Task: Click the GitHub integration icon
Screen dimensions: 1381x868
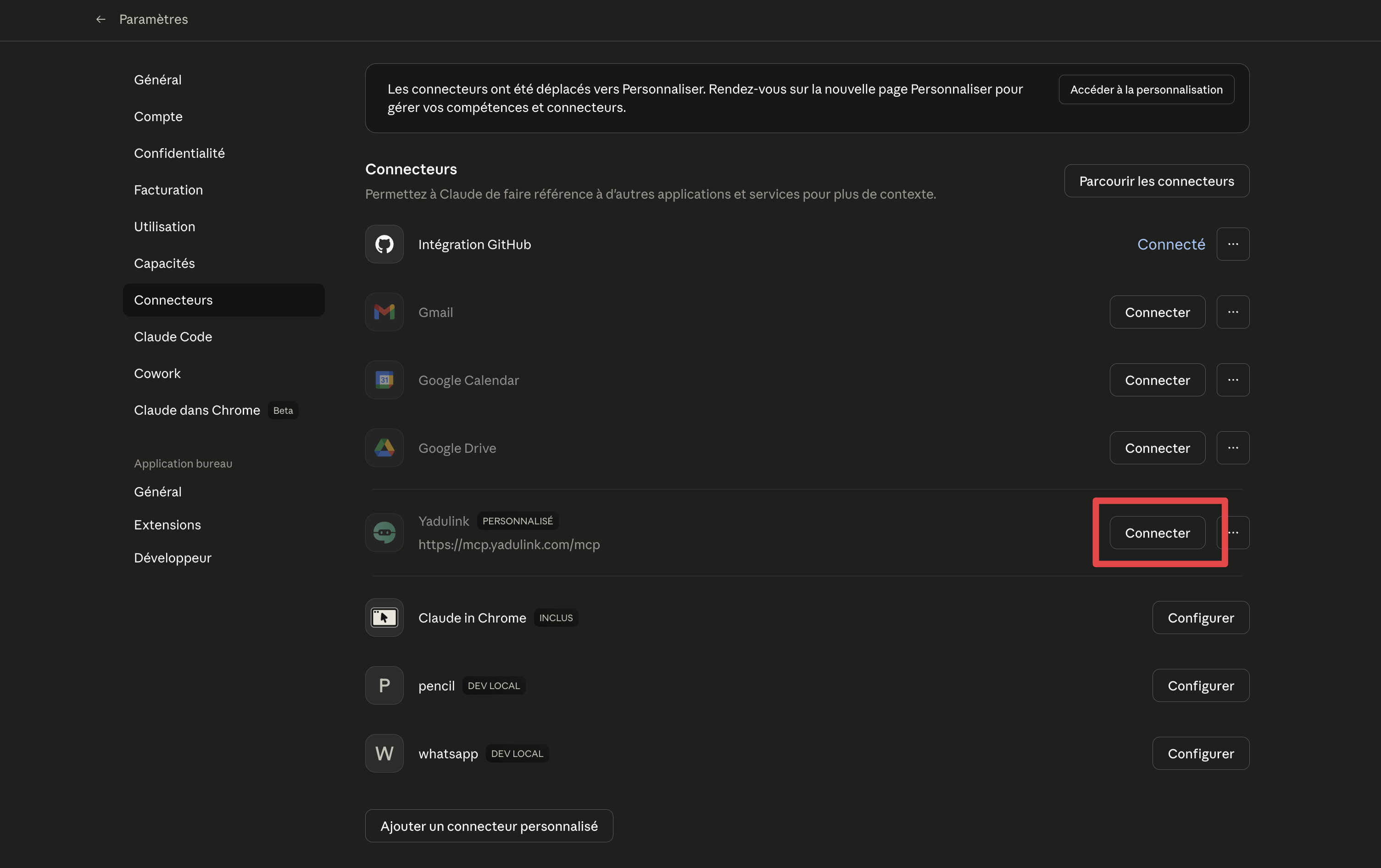Action: point(384,244)
